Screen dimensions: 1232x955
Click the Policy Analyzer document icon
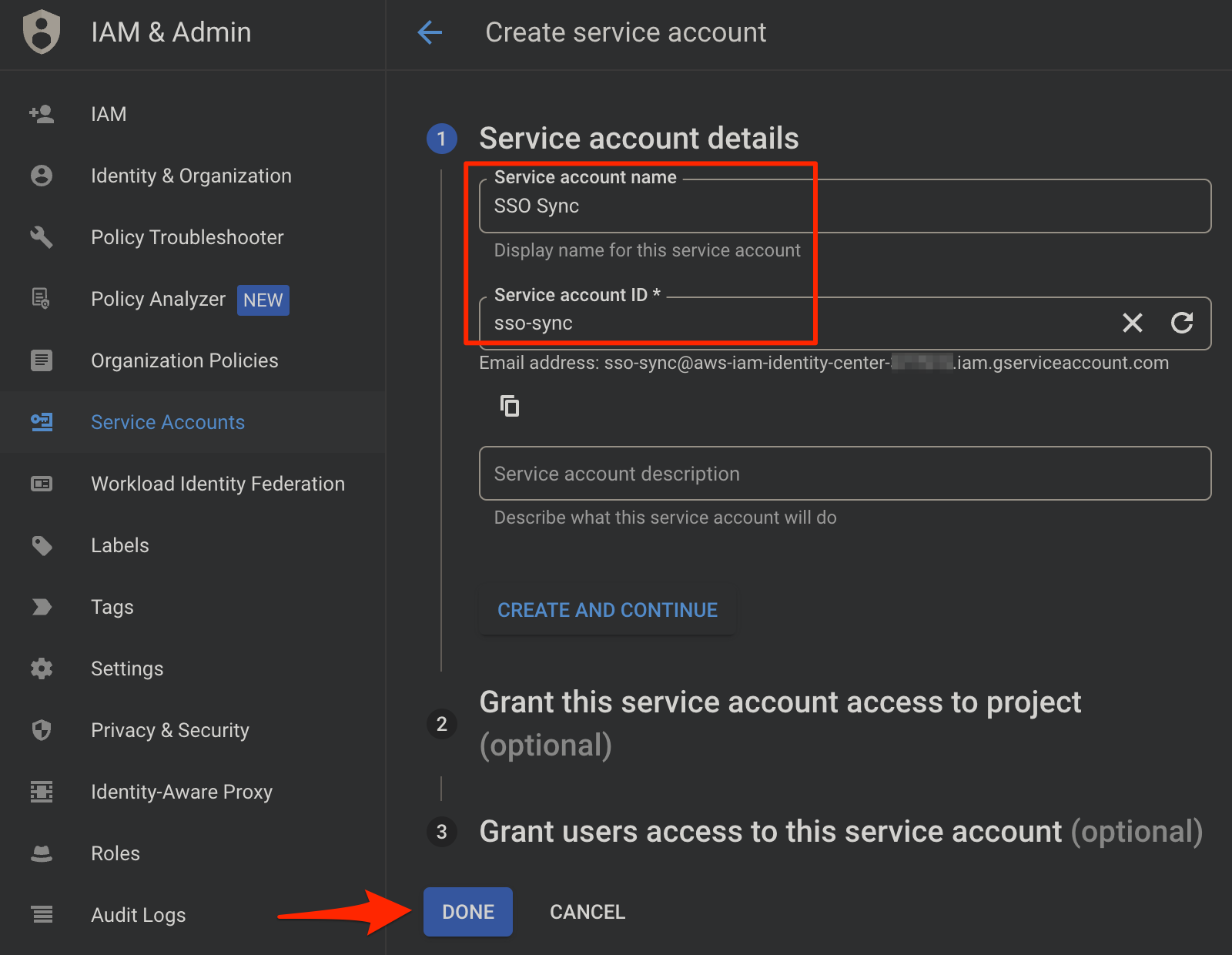pos(42,299)
